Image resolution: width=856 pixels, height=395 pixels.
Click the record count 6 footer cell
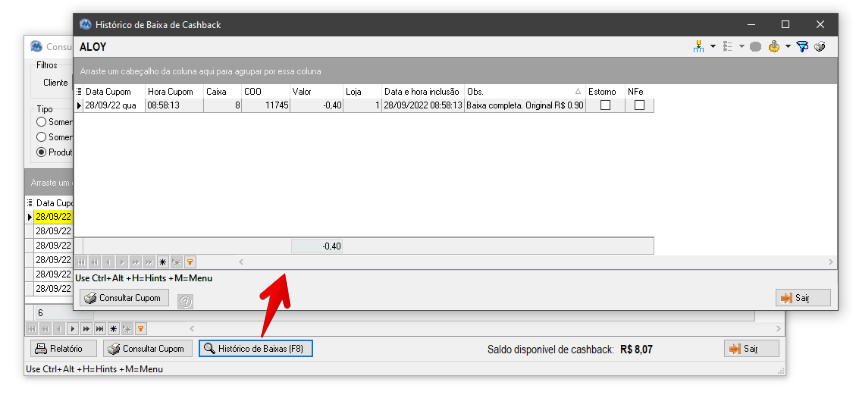[x=63, y=313]
